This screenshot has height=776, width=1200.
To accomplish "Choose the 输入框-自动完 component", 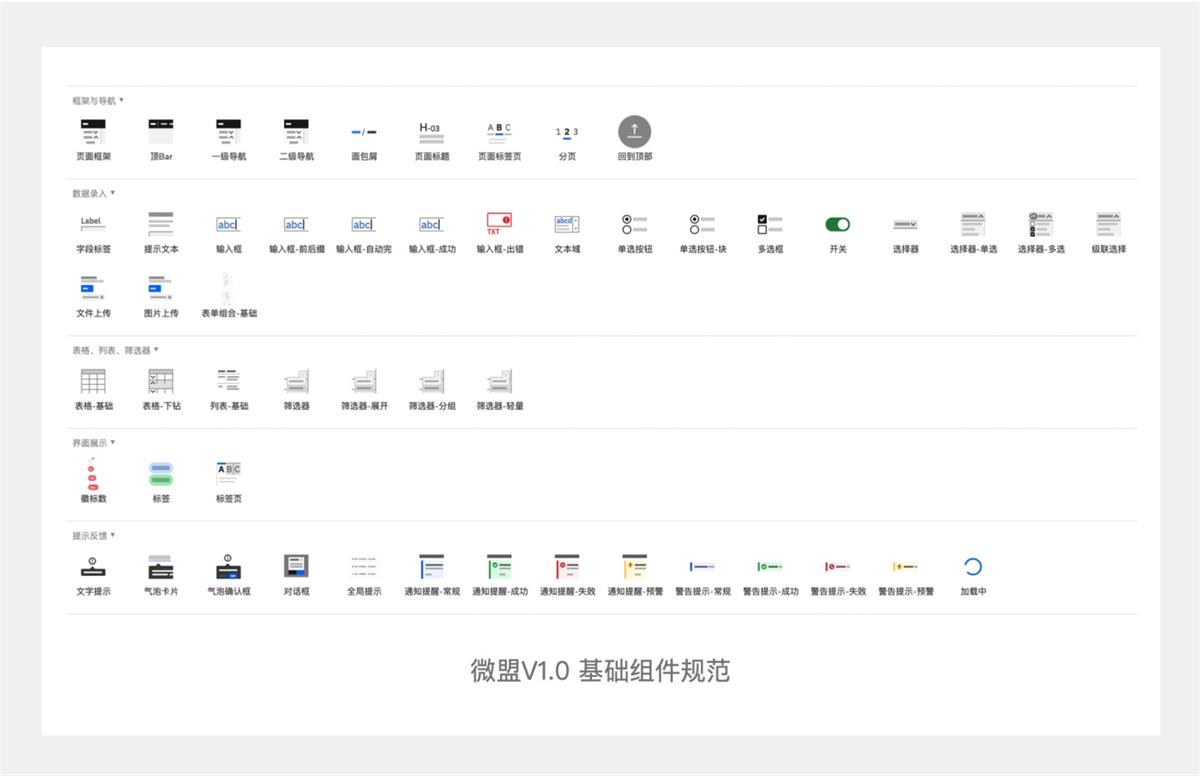I will click(x=363, y=224).
